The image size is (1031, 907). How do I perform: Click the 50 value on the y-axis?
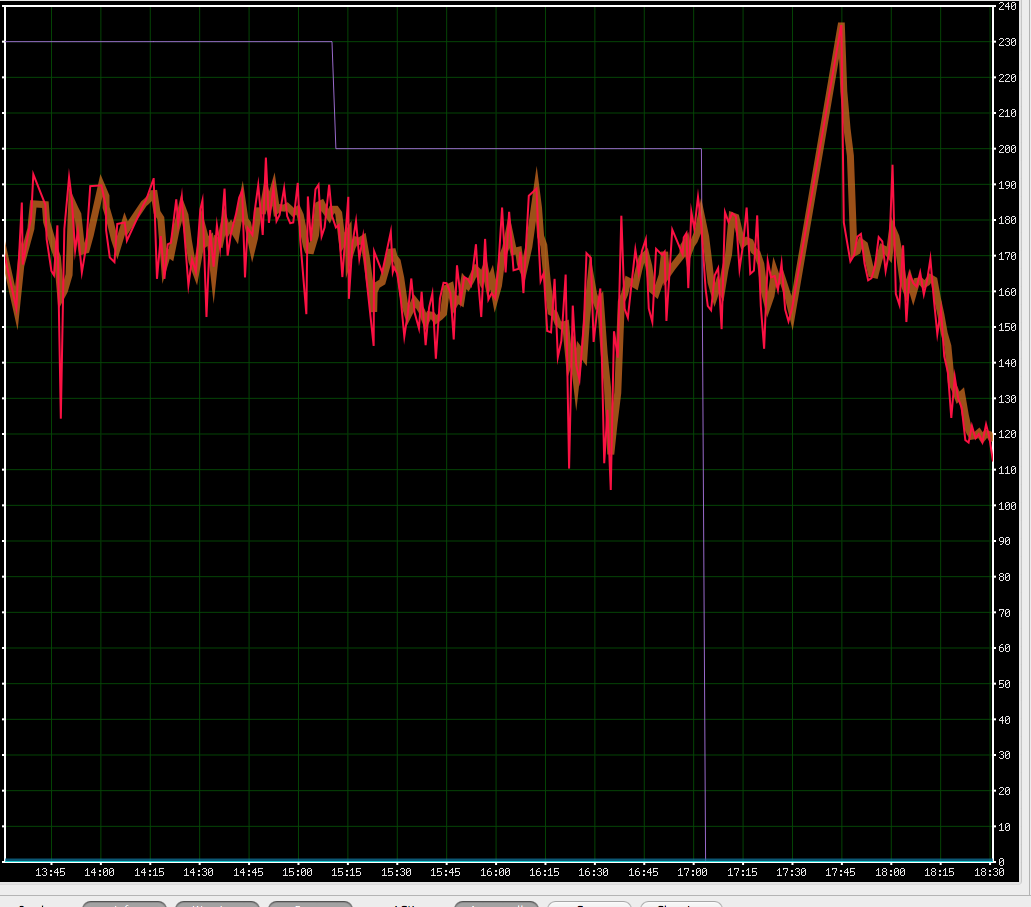[1007, 684]
